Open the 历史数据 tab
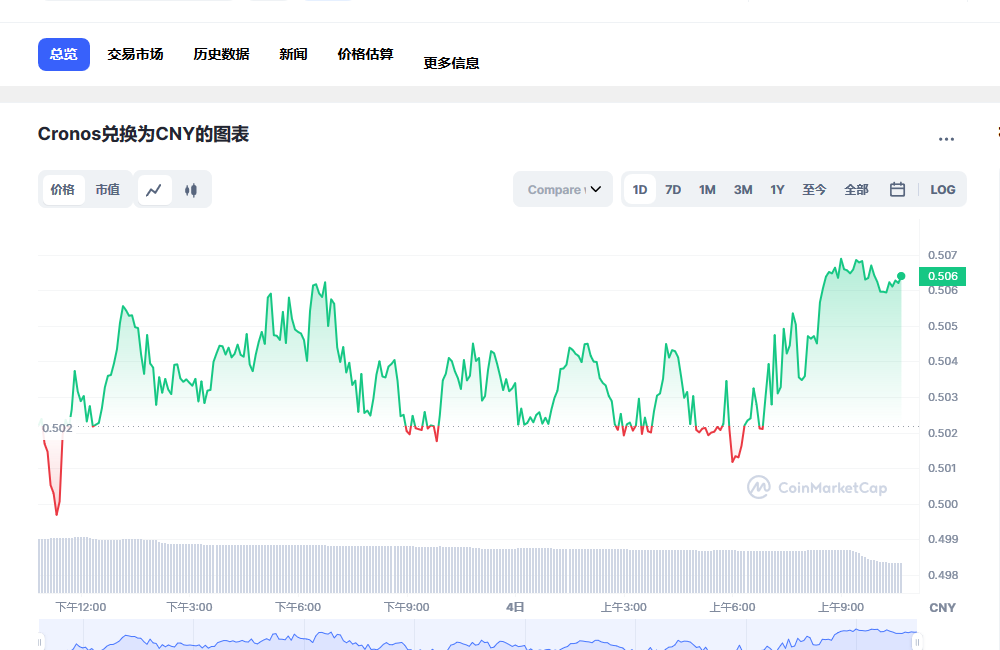The image size is (1000, 650). point(221,54)
